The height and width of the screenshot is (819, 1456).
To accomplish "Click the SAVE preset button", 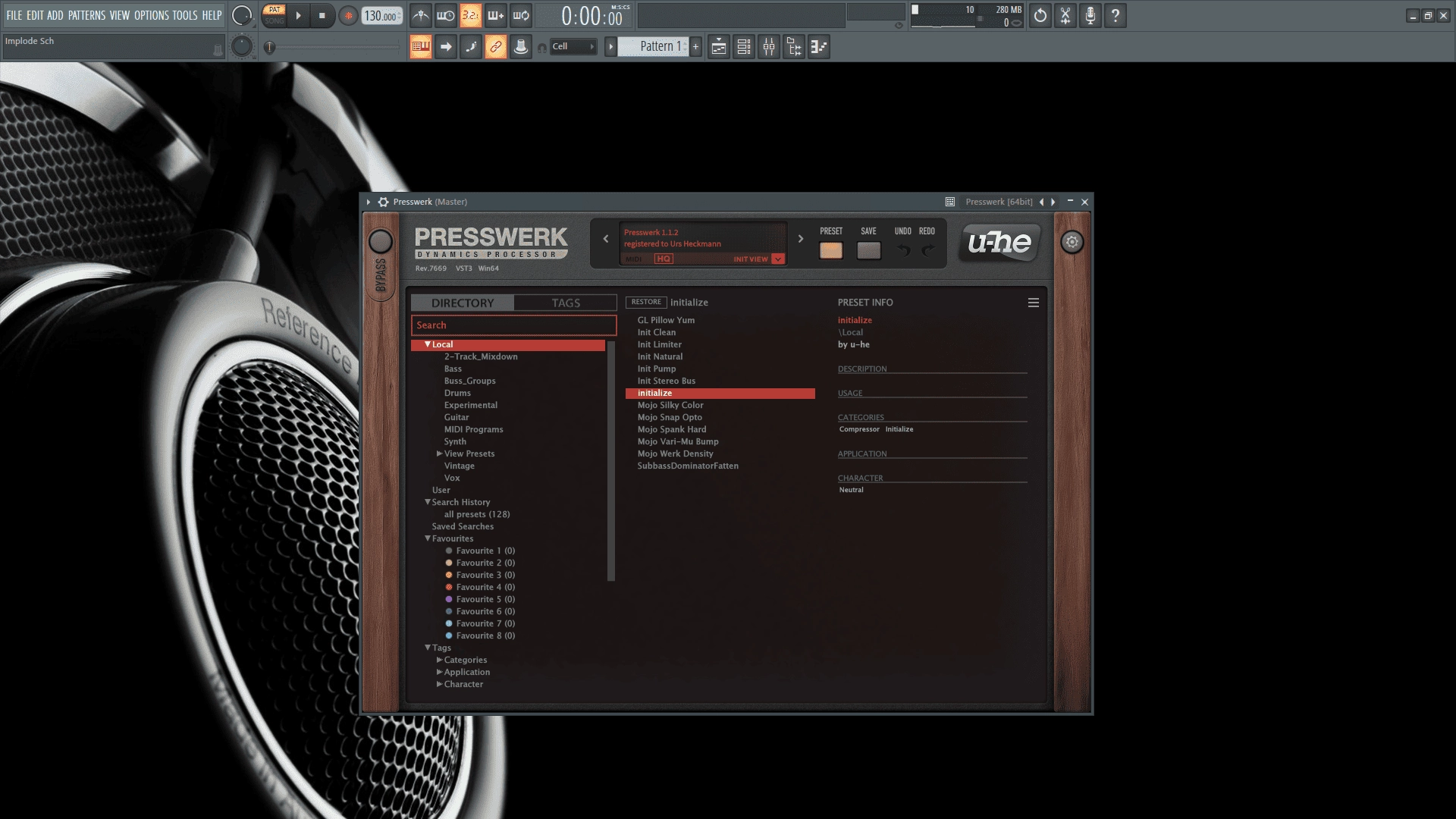I will click(869, 250).
